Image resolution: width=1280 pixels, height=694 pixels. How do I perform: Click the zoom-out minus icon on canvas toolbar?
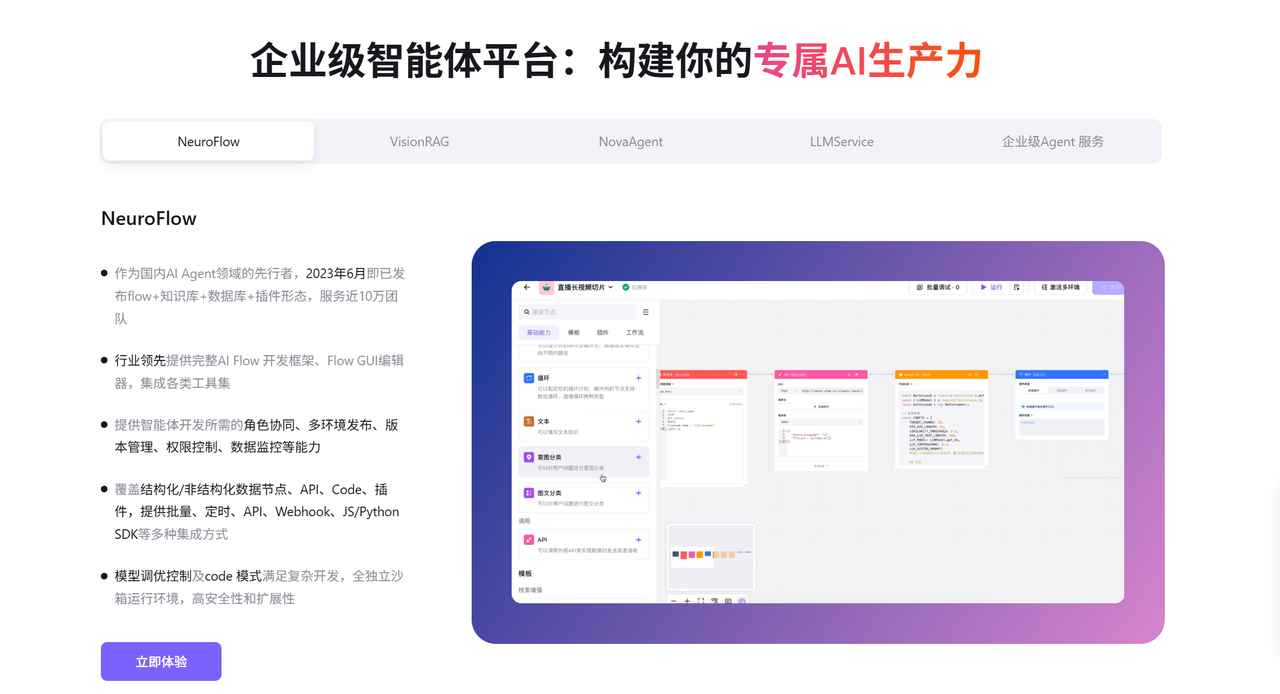pos(674,601)
